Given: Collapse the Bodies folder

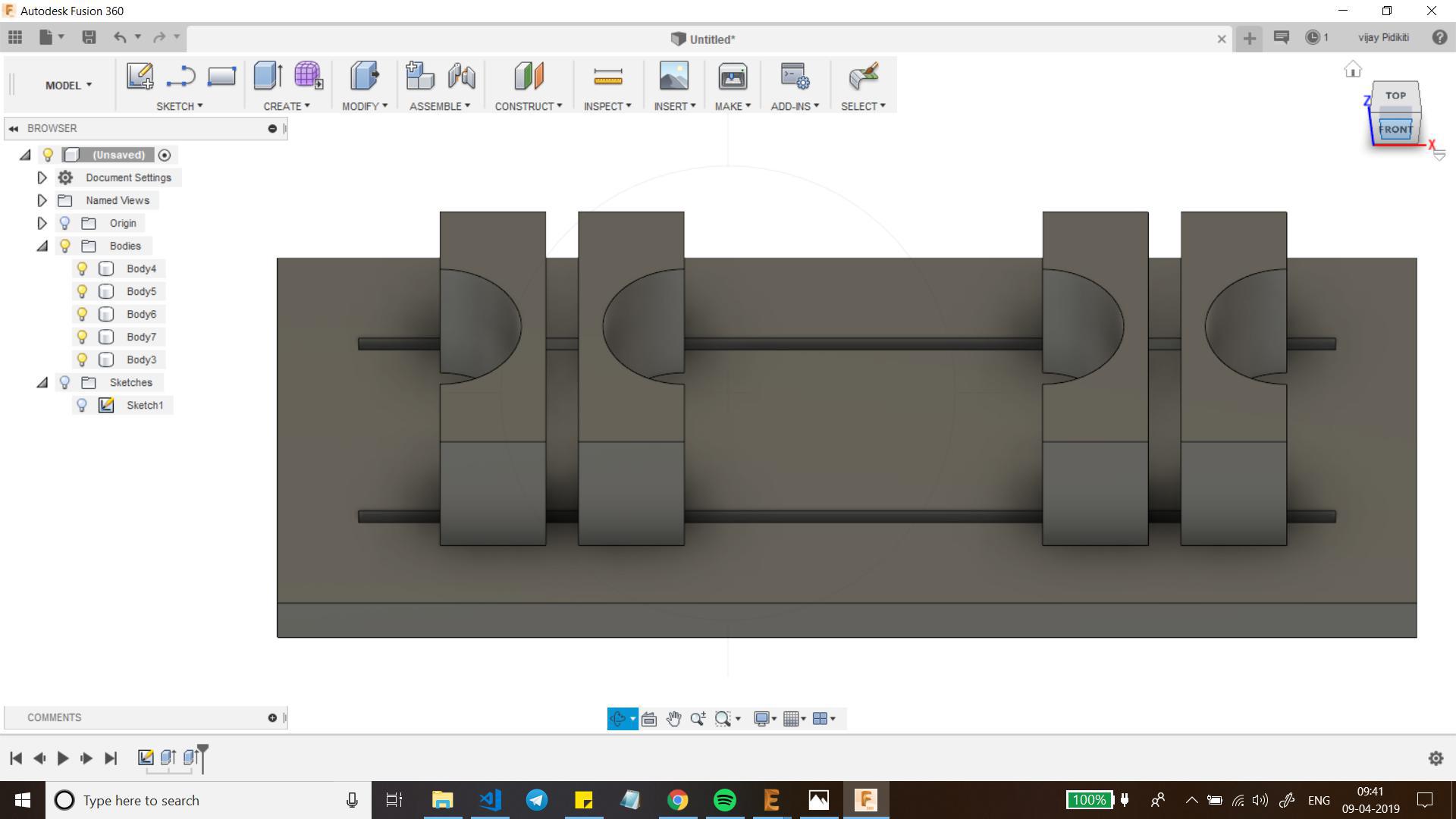Looking at the screenshot, I should pos(42,246).
